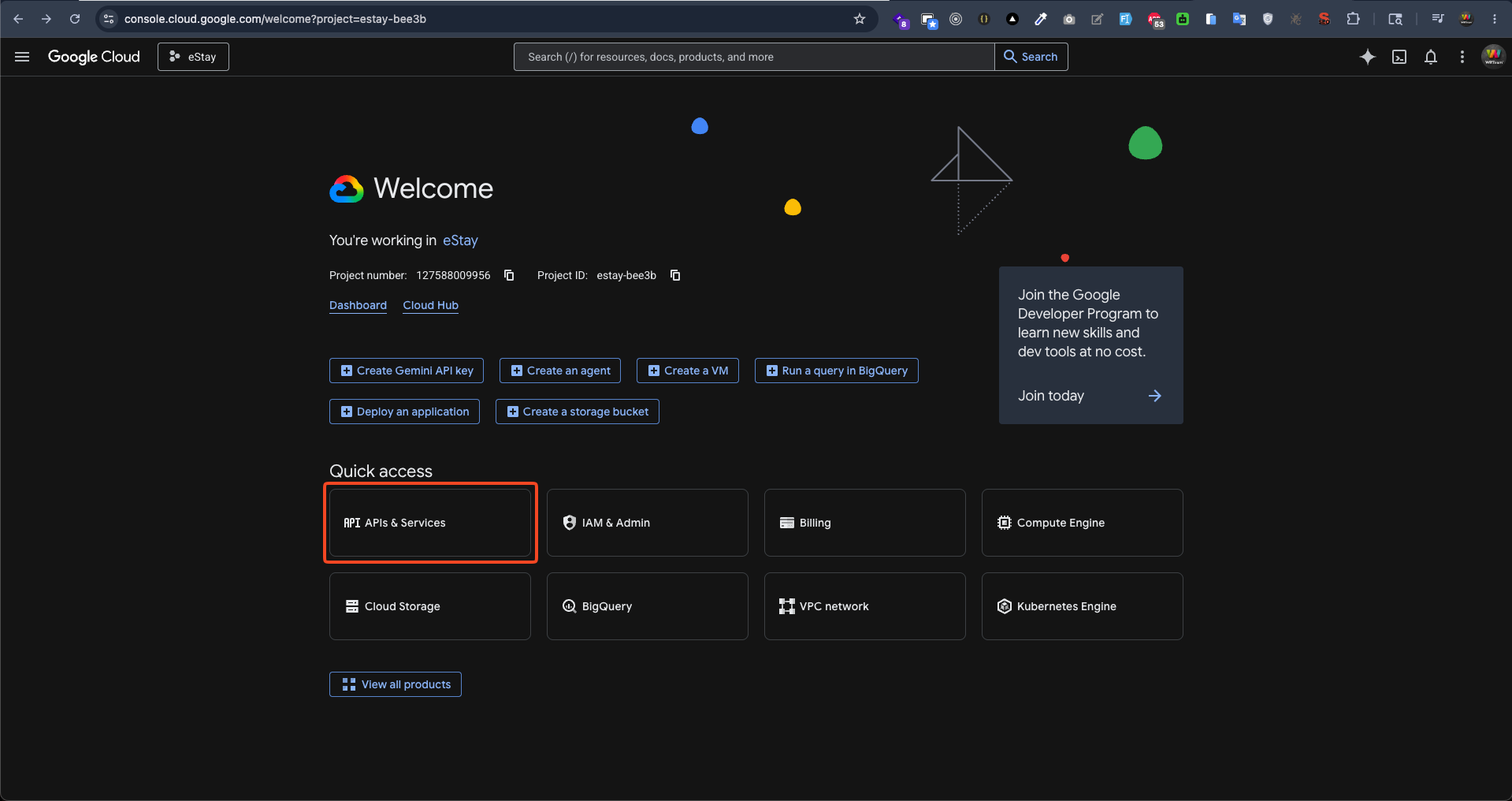This screenshot has width=1512, height=801.
Task: Open Chrome three-dot menu
Action: [1495, 19]
